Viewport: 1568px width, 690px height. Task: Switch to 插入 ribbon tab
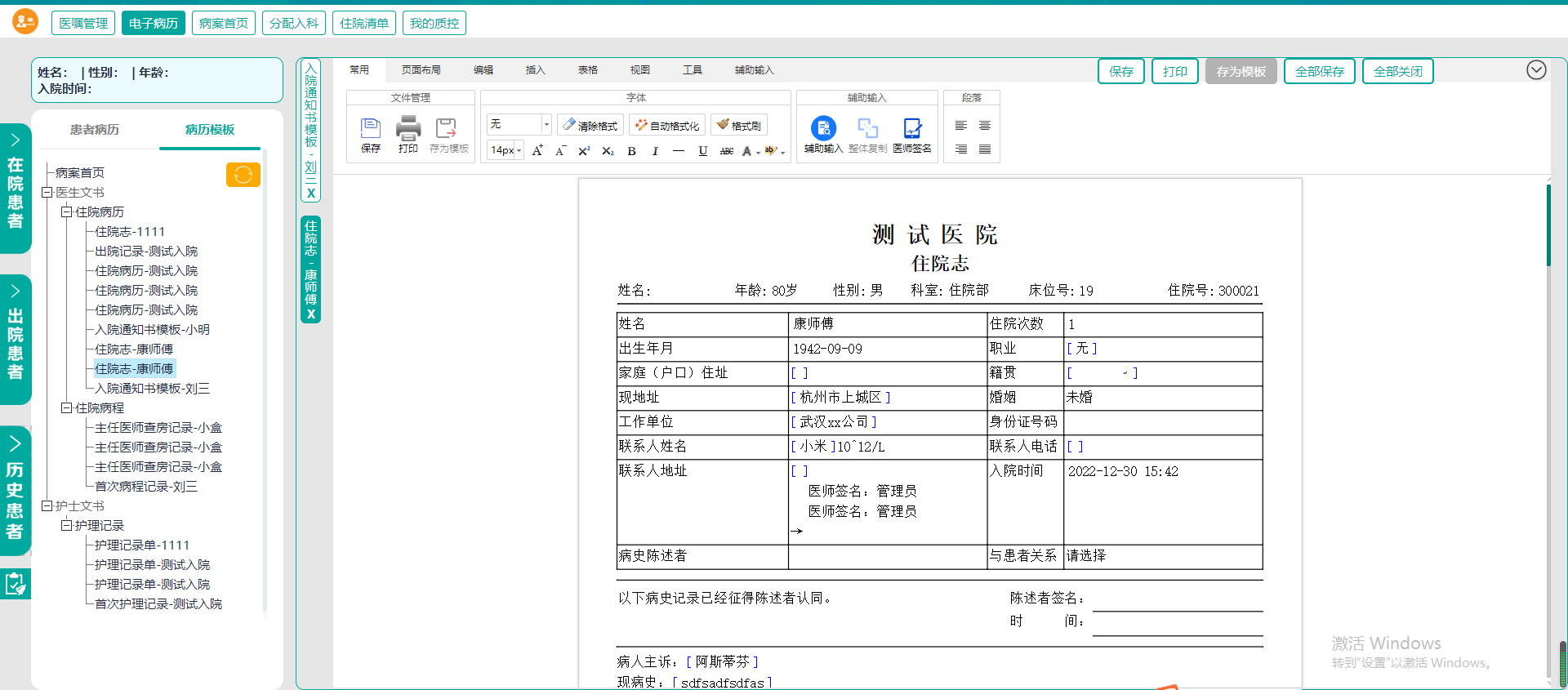(535, 70)
